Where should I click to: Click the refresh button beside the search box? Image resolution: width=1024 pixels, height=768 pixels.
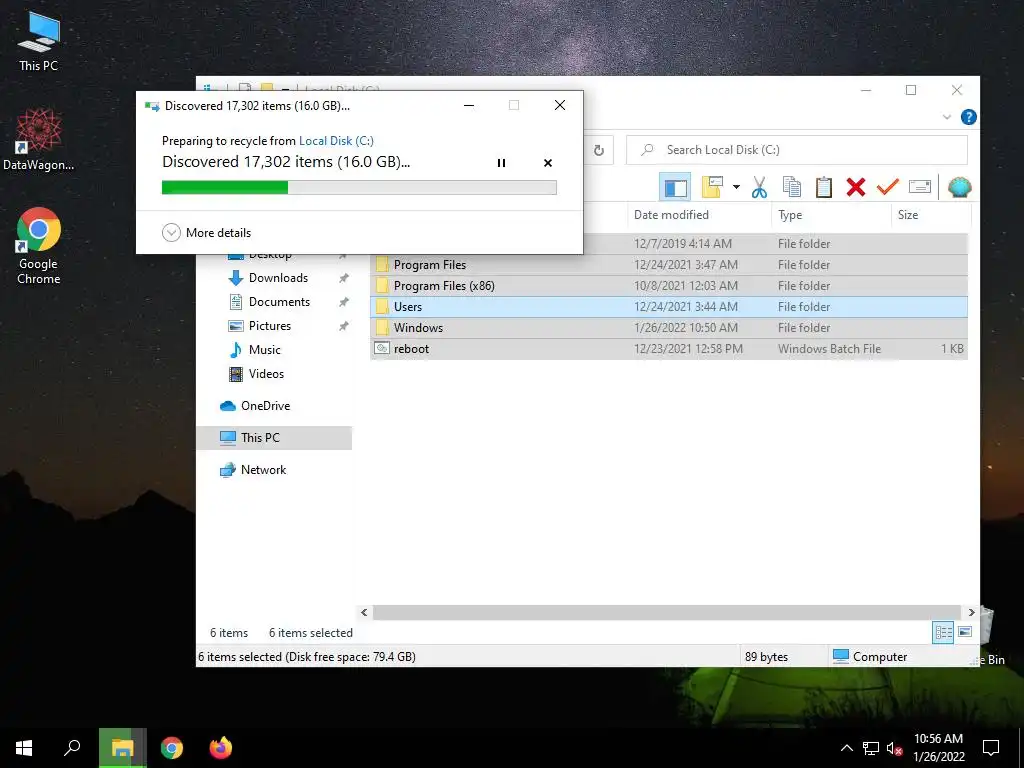(x=599, y=150)
